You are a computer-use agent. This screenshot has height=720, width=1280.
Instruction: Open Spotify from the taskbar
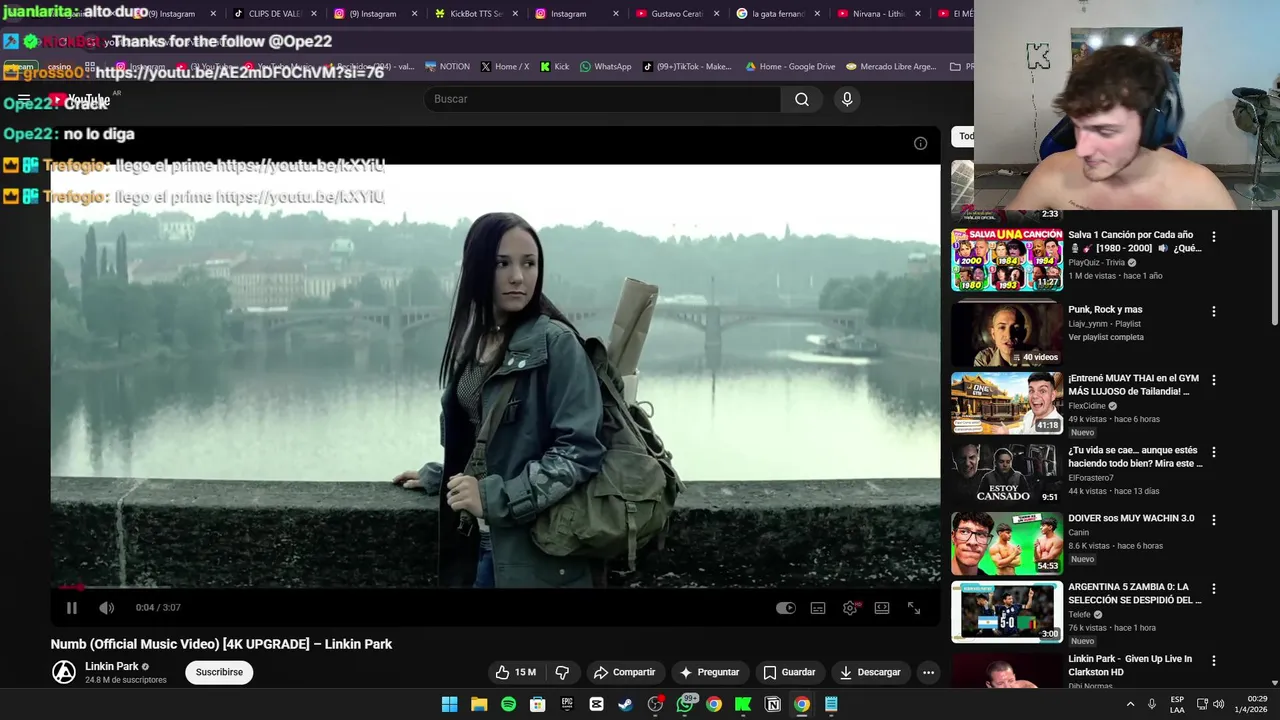tap(508, 704)
